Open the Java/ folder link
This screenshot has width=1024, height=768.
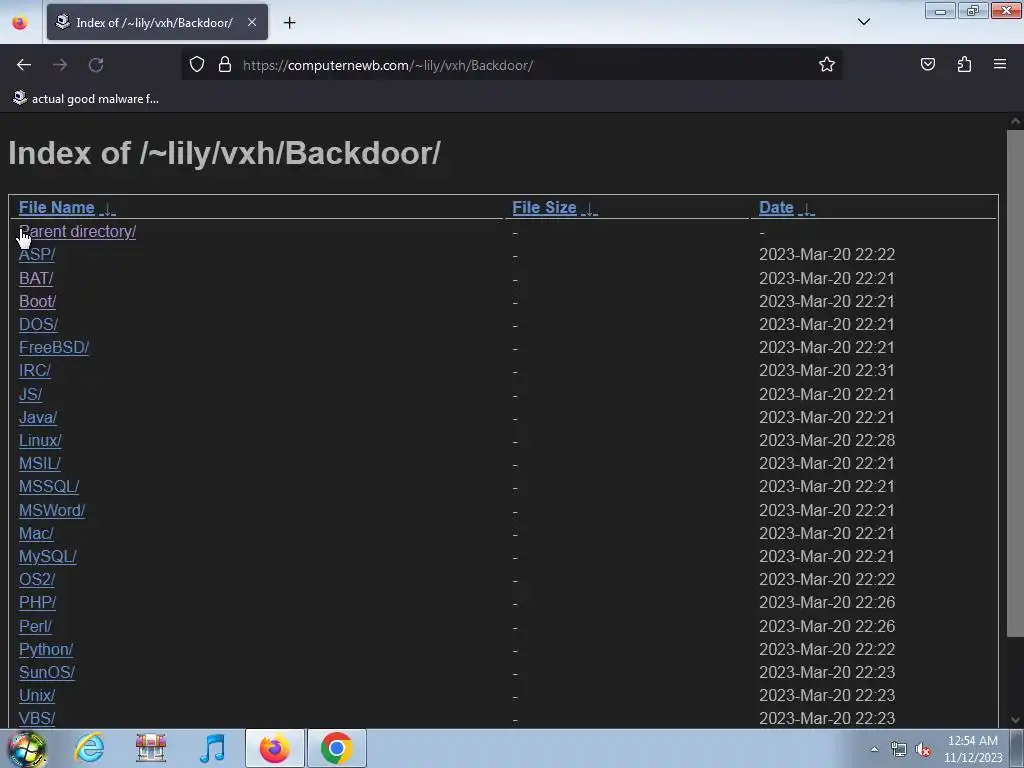[38, 417]
